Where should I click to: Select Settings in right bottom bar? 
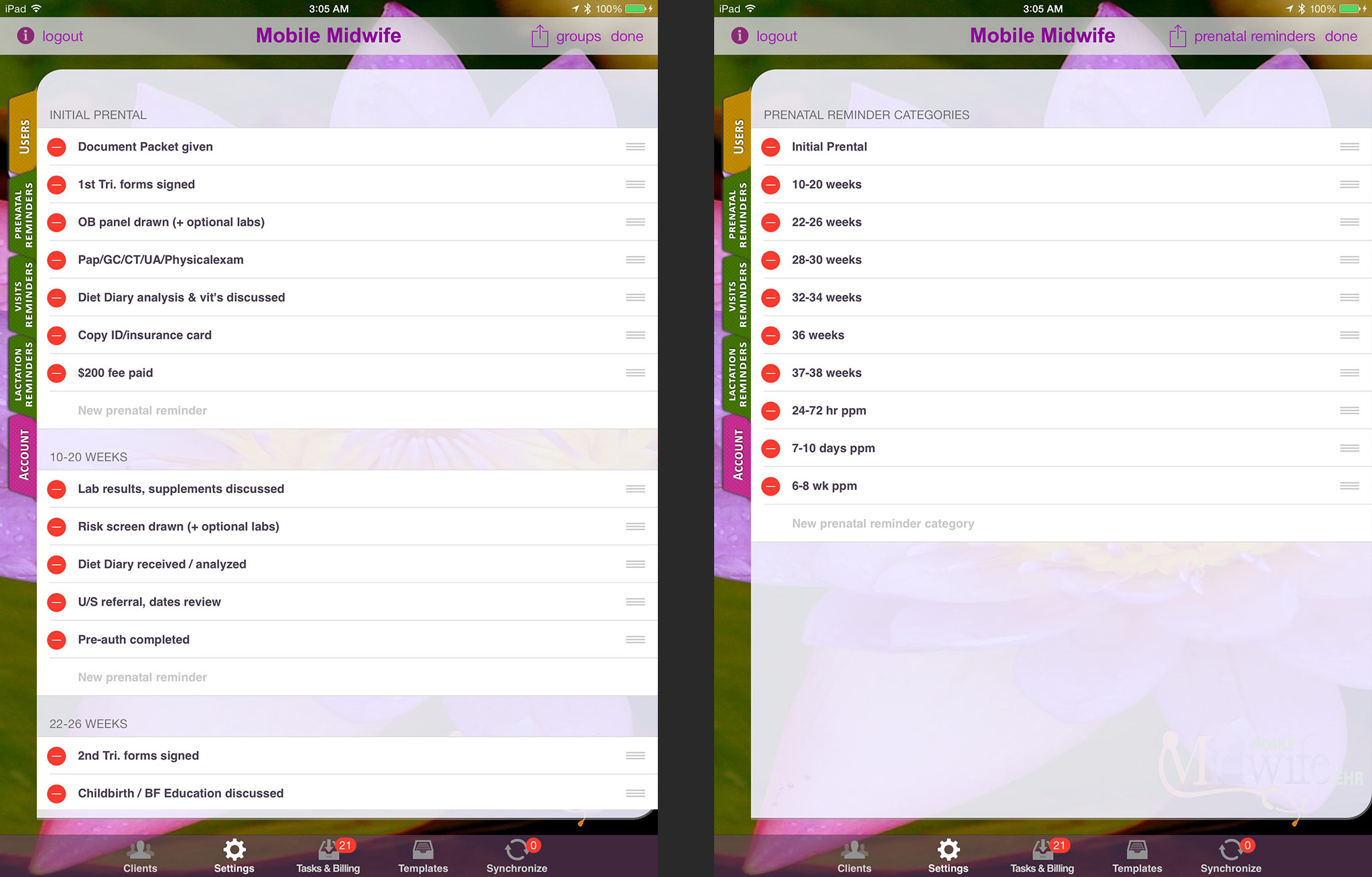point(948,857)
